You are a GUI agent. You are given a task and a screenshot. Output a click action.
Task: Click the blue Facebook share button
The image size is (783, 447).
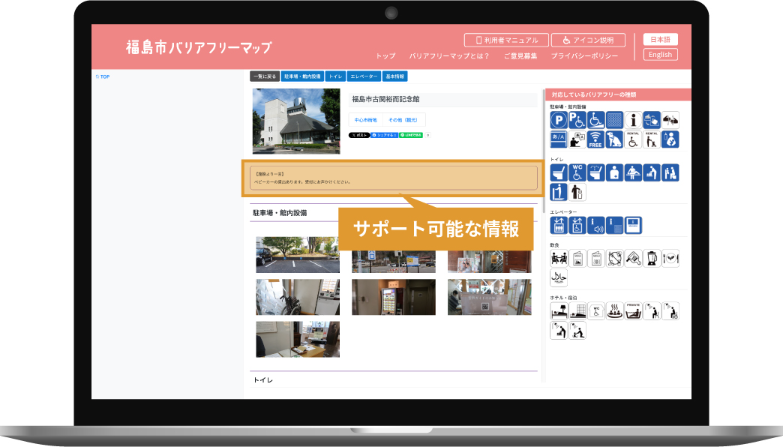pyautogui.click(x=384, y=135)
